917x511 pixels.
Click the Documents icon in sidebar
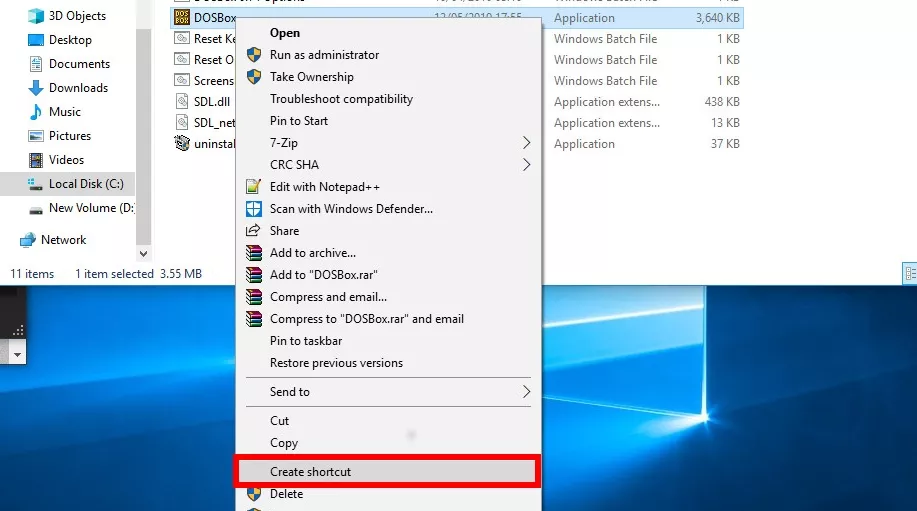click(x=36, y=64)
